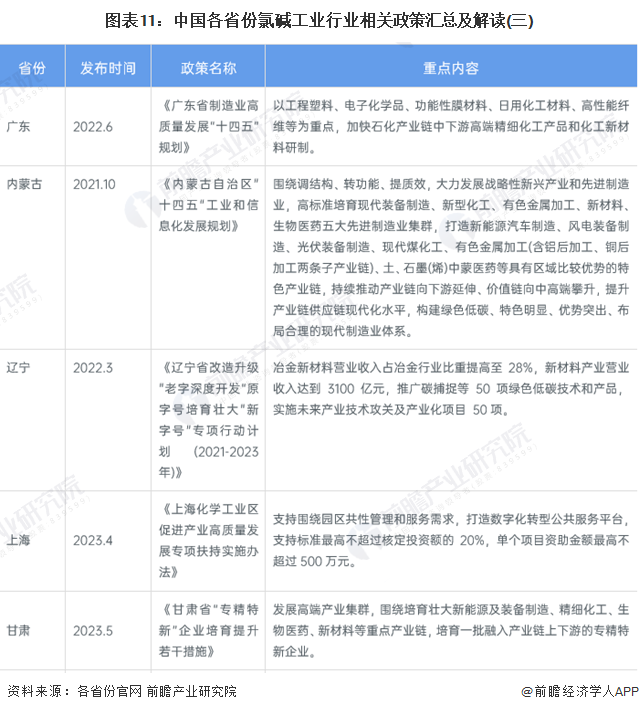639x712 pixels.
Task: Click policy name 《广东省制造业高质量发展"十四五"规划》
Action: tap(208, 126)
